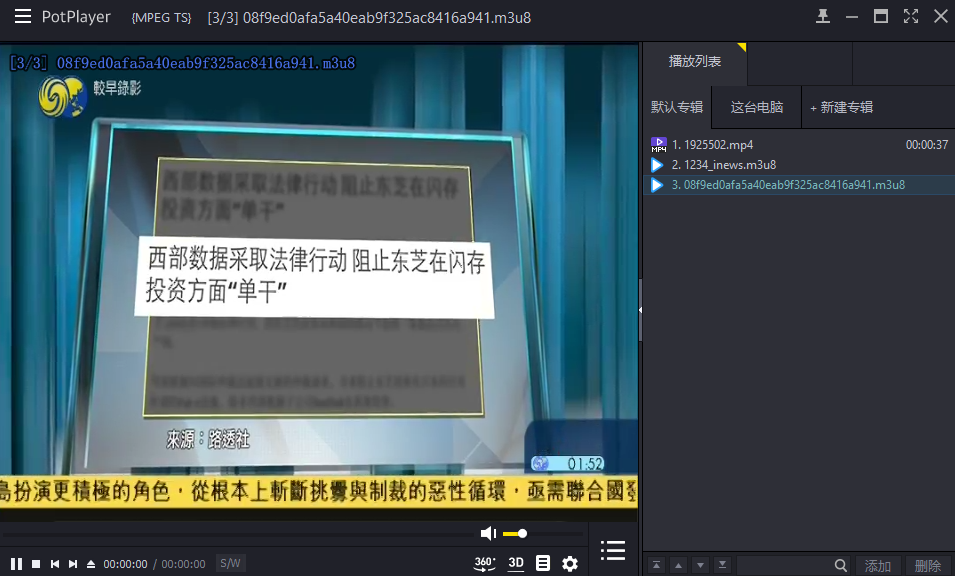Move selected playlist item down

pyautogui.click(x=700, y=565)
